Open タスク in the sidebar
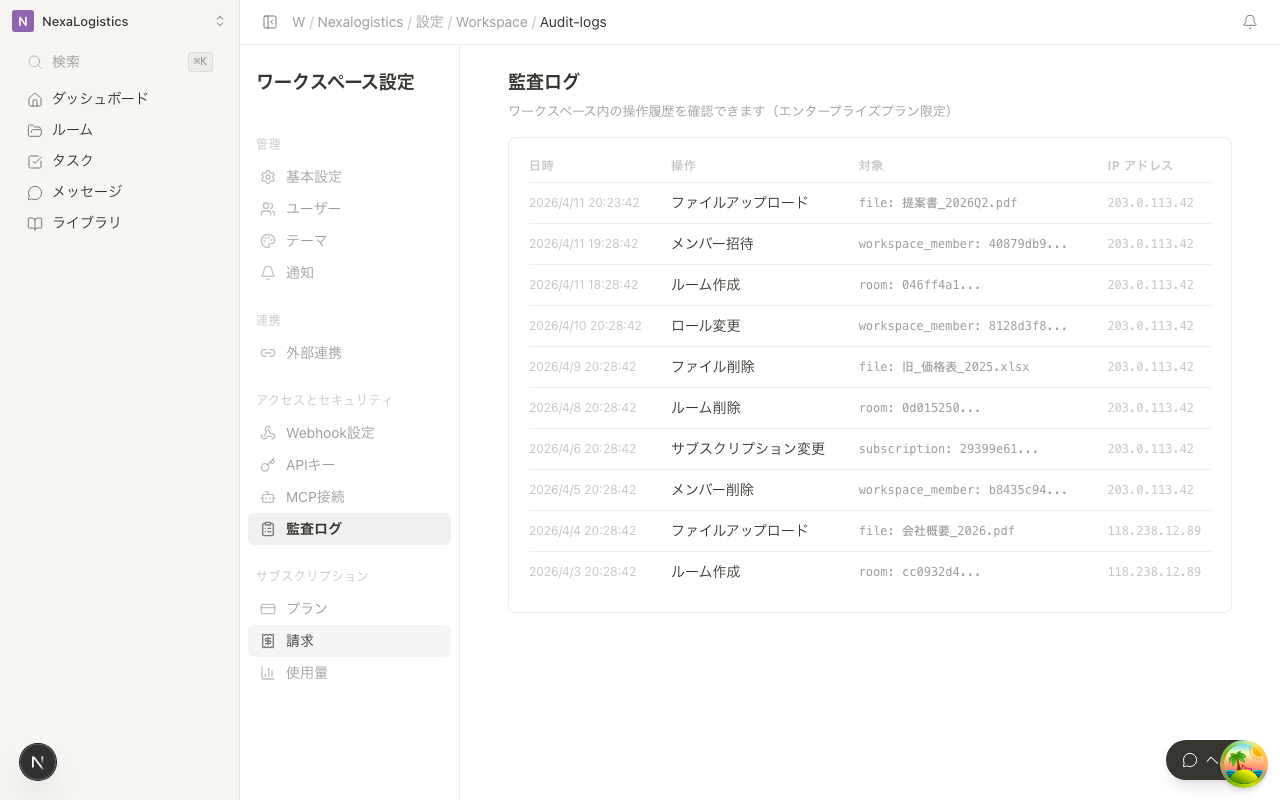 click(120, 160)
